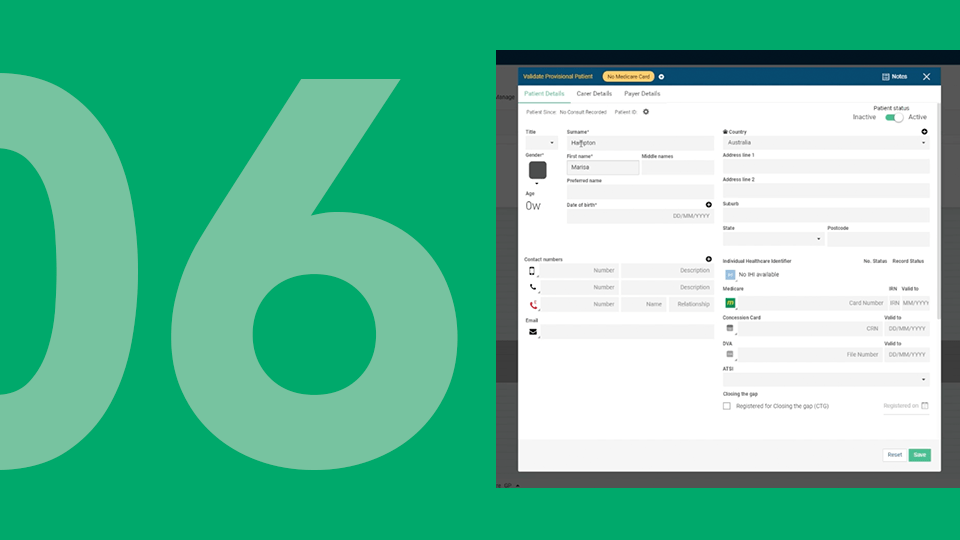Click the Medicare Valid to MM/YYYY field
Viewport: 960px width, 540px height.
915,303
